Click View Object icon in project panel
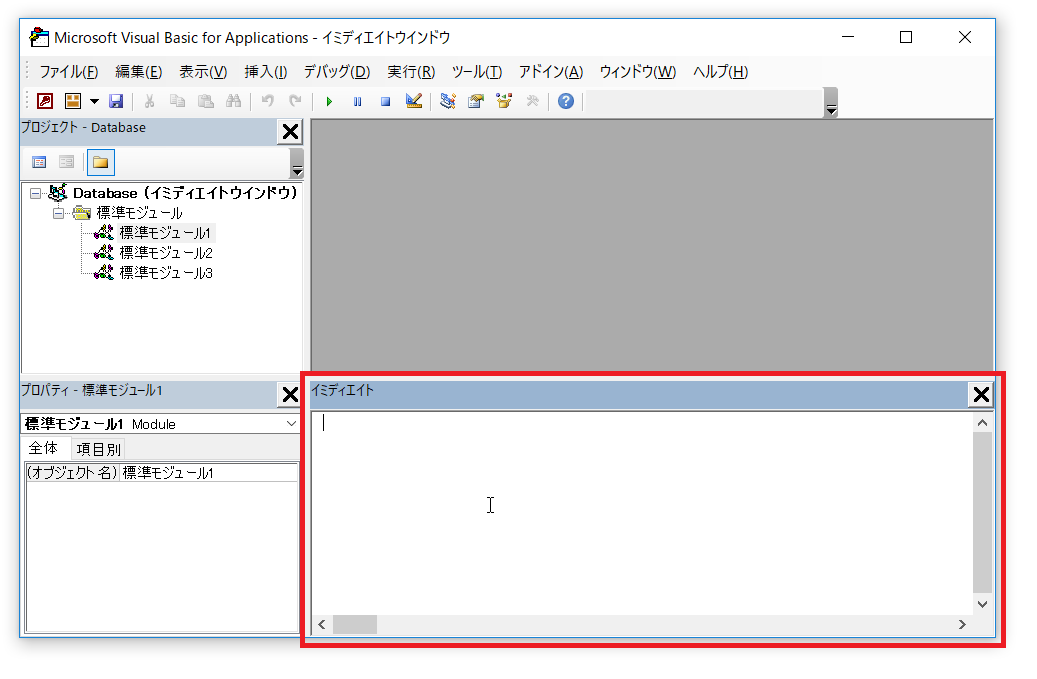1037x679 pixels. tap(66, 162)
